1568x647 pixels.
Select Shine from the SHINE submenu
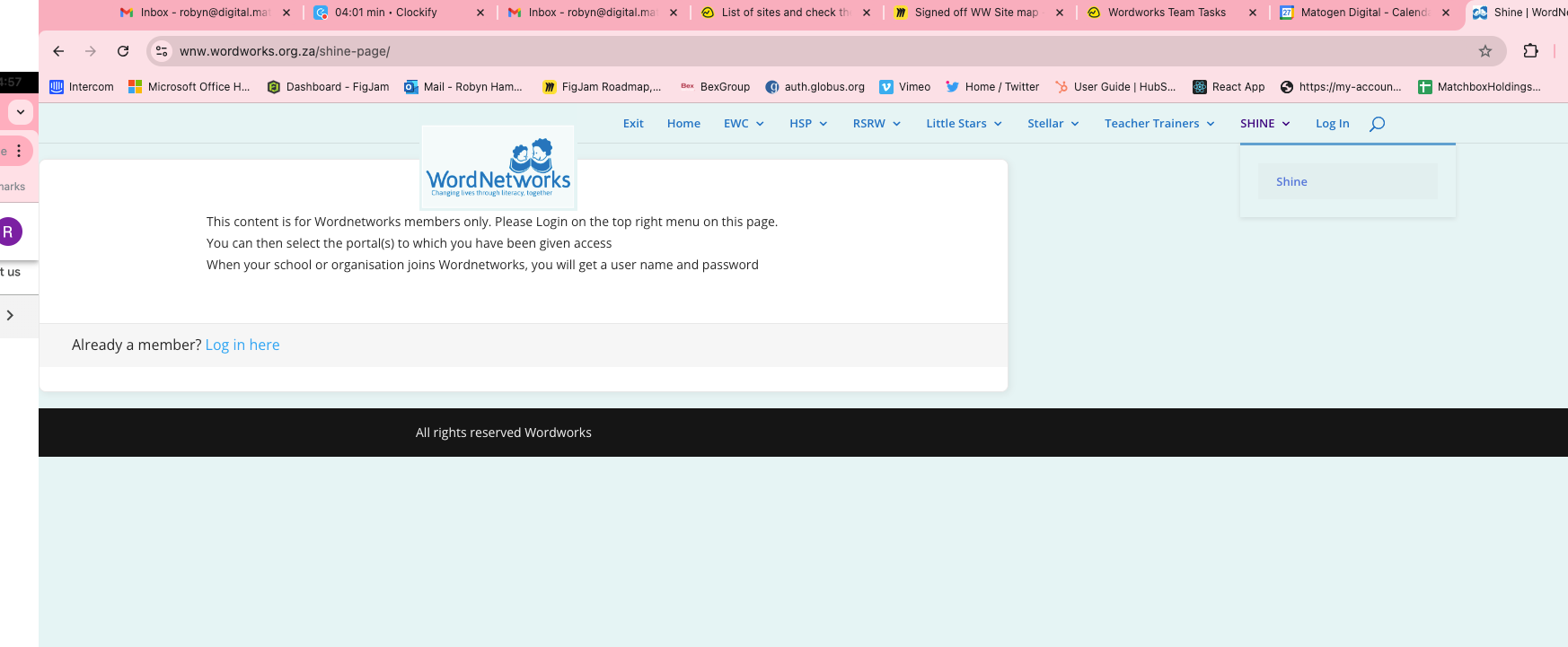pos(1291,182)
